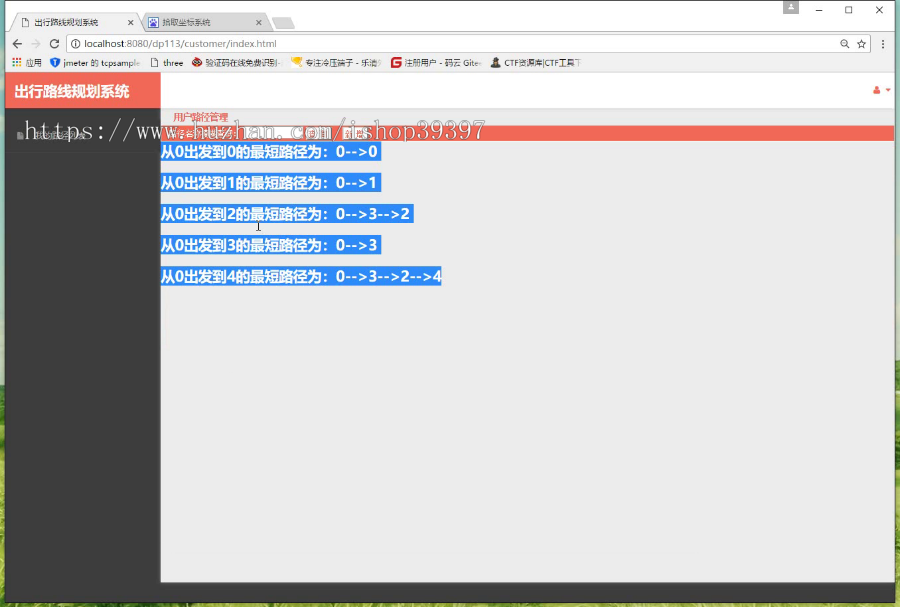Minimize the Chrome window
The width and height of the screenshot is (900, 607).
point(819,10)
